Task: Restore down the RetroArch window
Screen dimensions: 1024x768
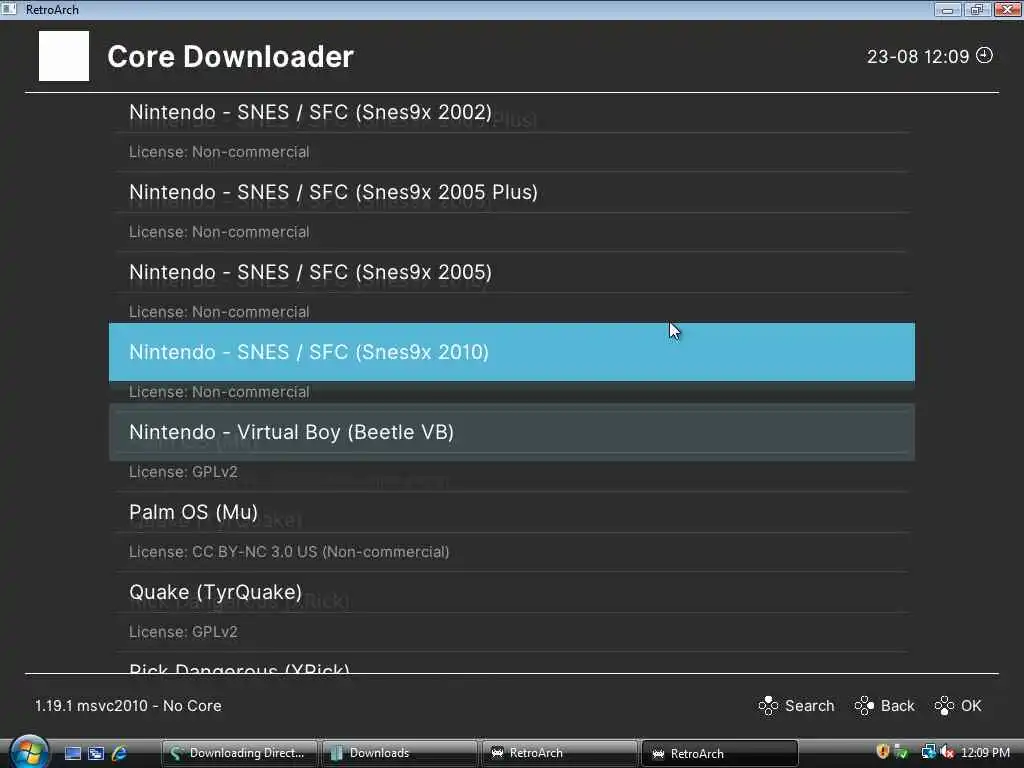Action: (976, 10)
